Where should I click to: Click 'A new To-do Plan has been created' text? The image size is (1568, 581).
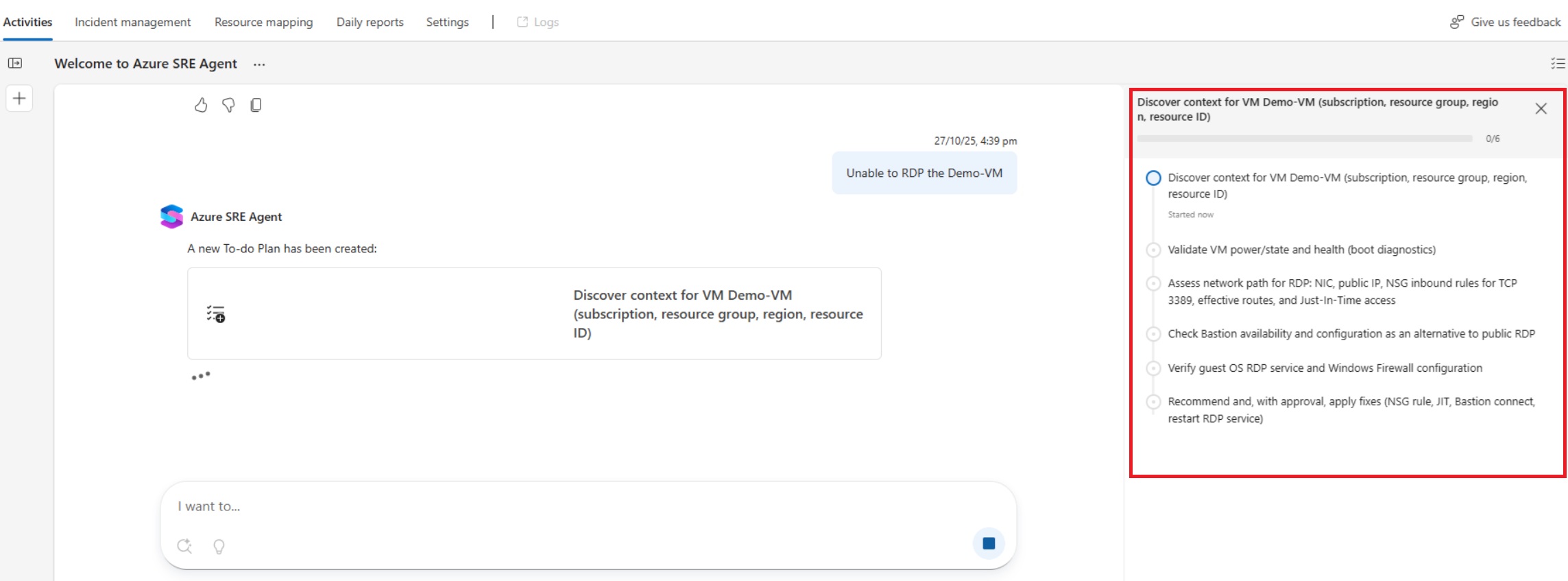coord(282,249)
